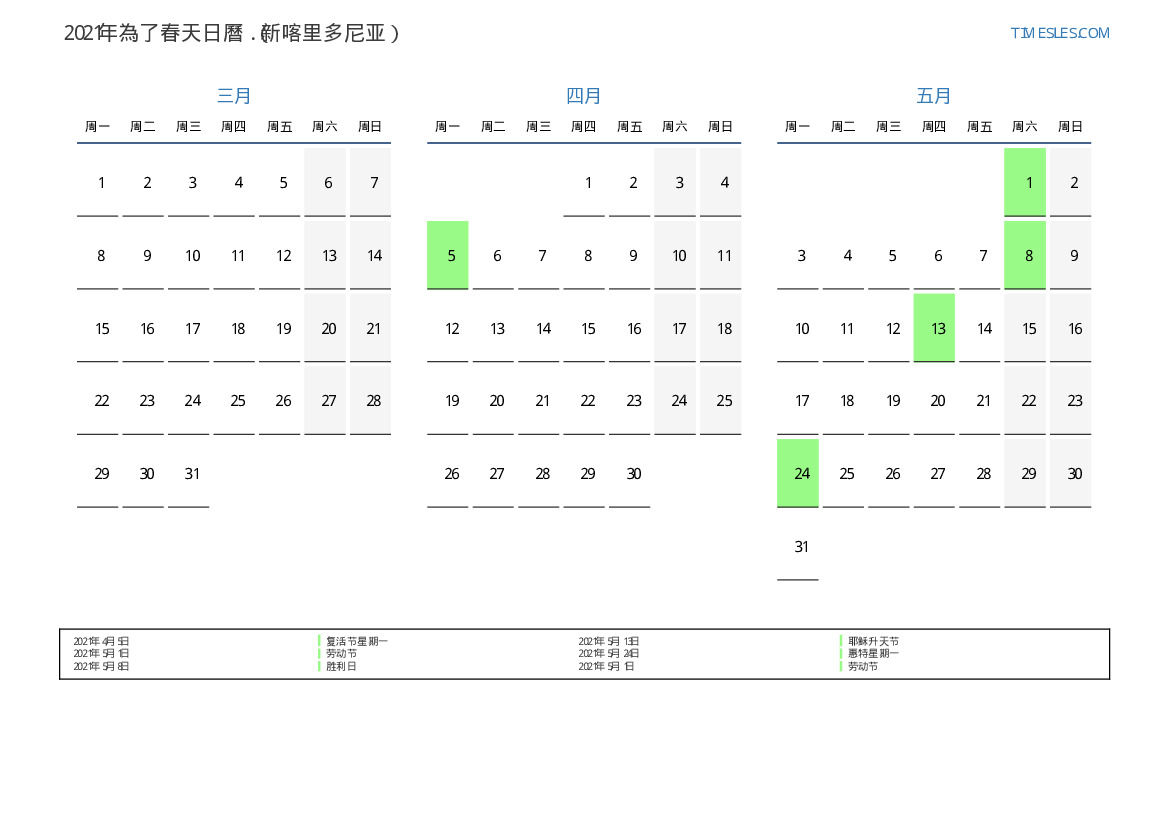Click the 耶稣升天节 legend entry
Image resolution: width=1169 pixels, height=827 pixels.
(x=873, y=641)
